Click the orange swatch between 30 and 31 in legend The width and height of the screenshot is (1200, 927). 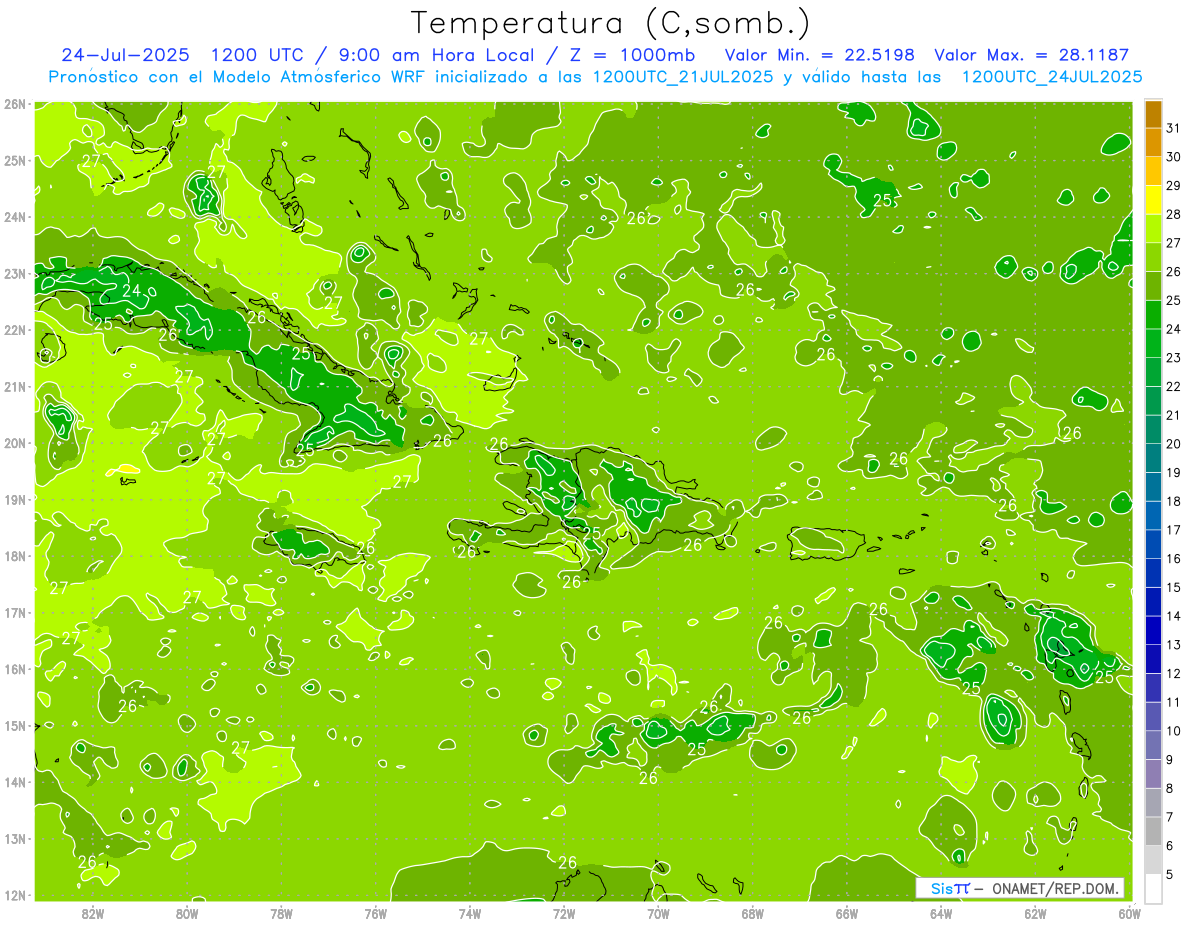[1153, 143]
